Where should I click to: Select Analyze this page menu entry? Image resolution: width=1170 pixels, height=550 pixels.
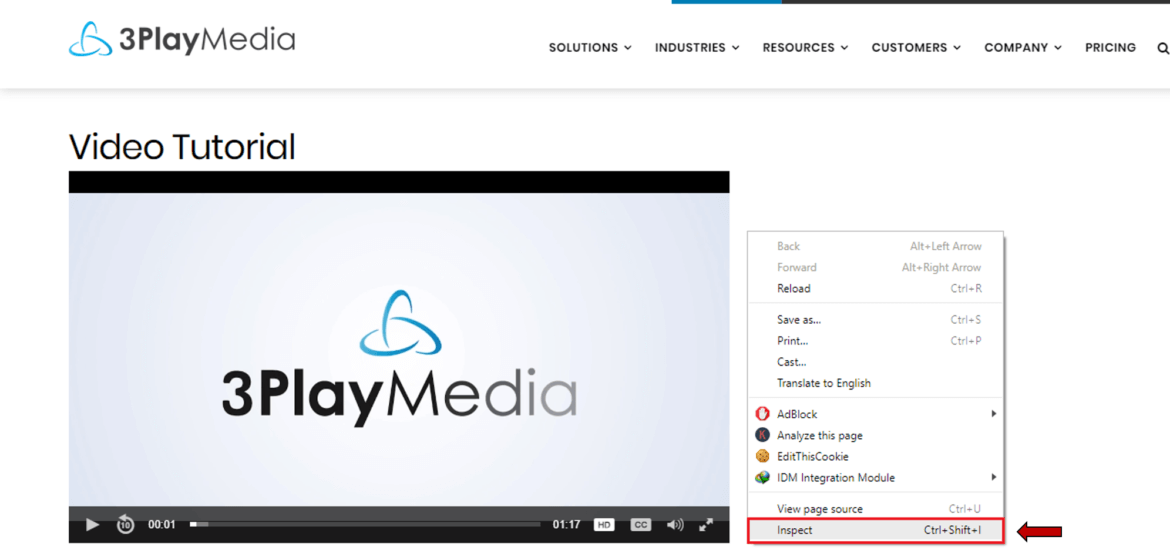pos(876,435)
